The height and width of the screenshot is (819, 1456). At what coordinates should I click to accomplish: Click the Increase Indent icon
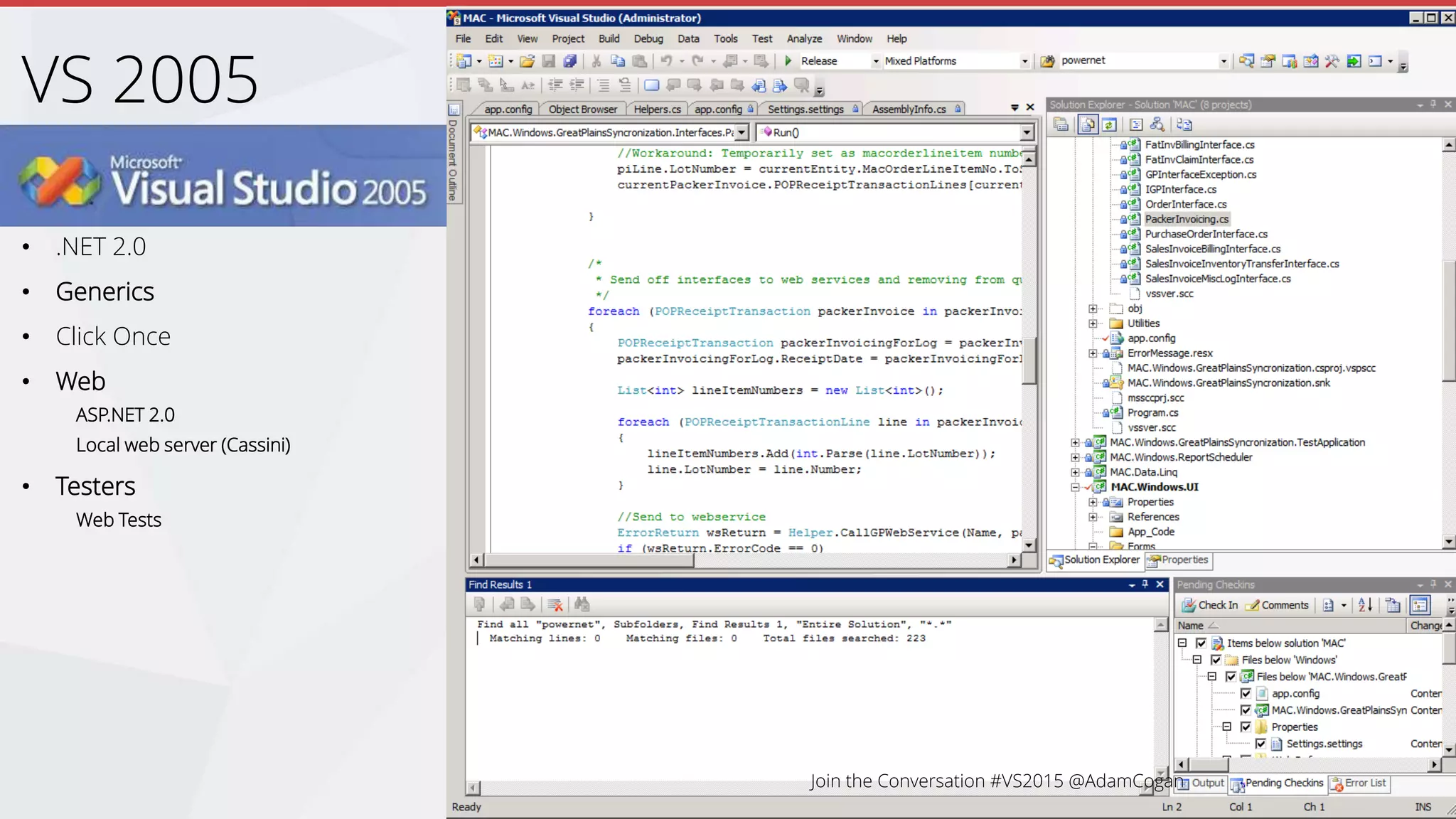(577, 85)
